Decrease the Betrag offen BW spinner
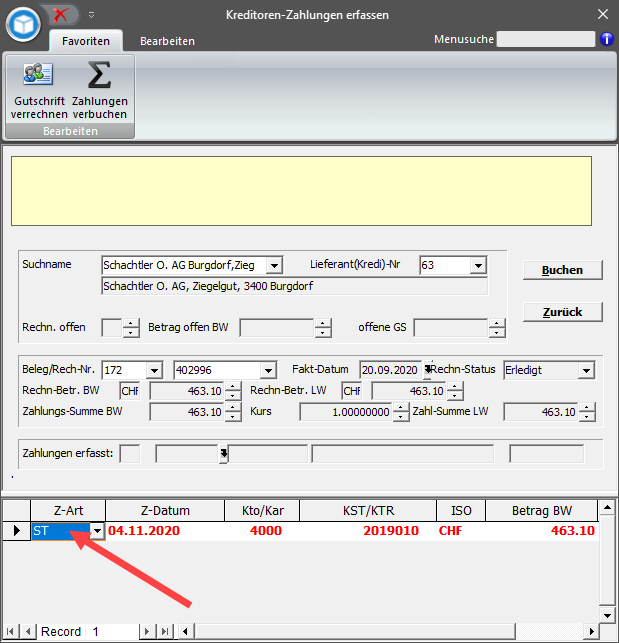The width and height of the screenshot is (619, 643). (323, 333)
